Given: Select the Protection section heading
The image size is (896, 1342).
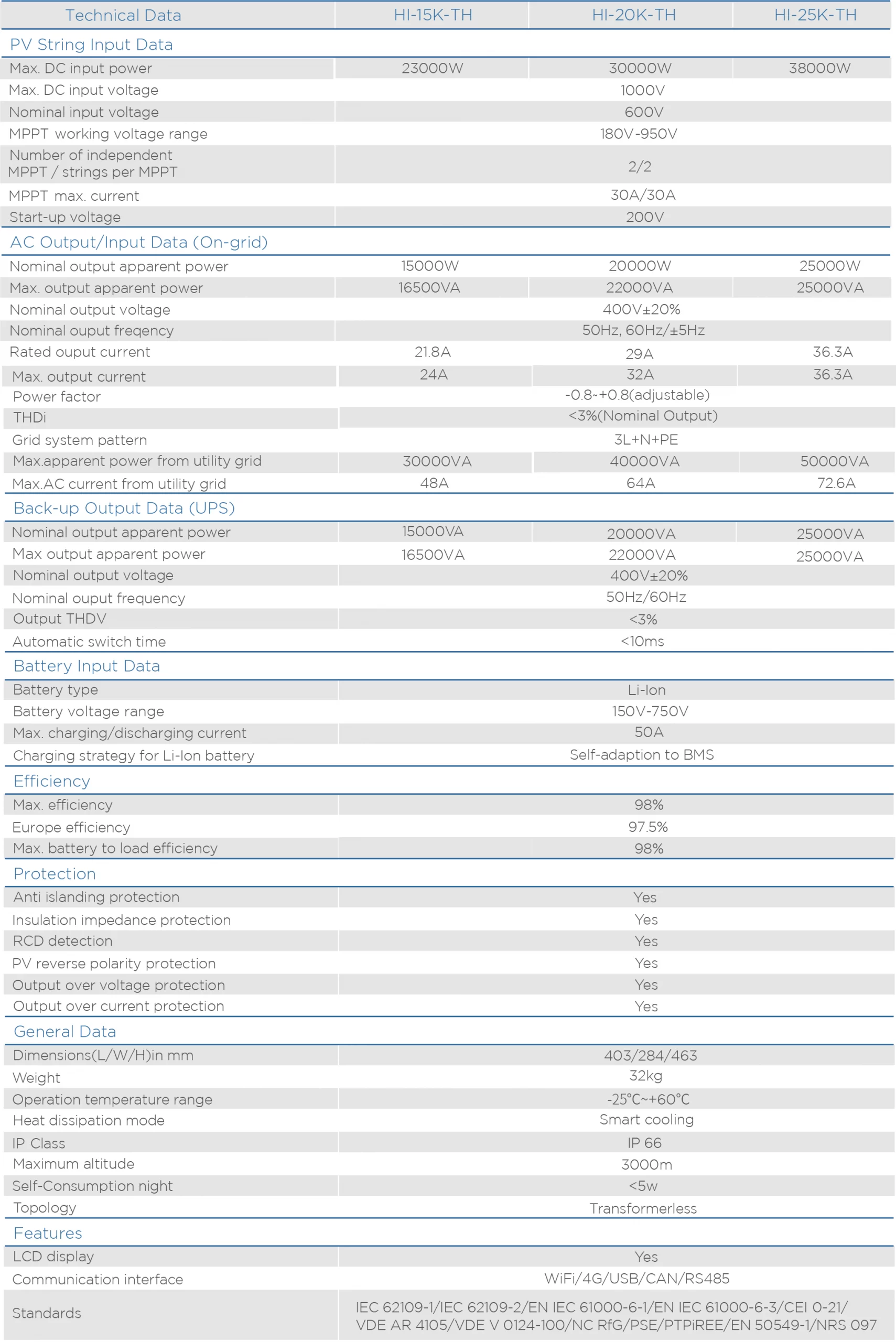Looking at the screenshot, I should (x=55, y=873).
